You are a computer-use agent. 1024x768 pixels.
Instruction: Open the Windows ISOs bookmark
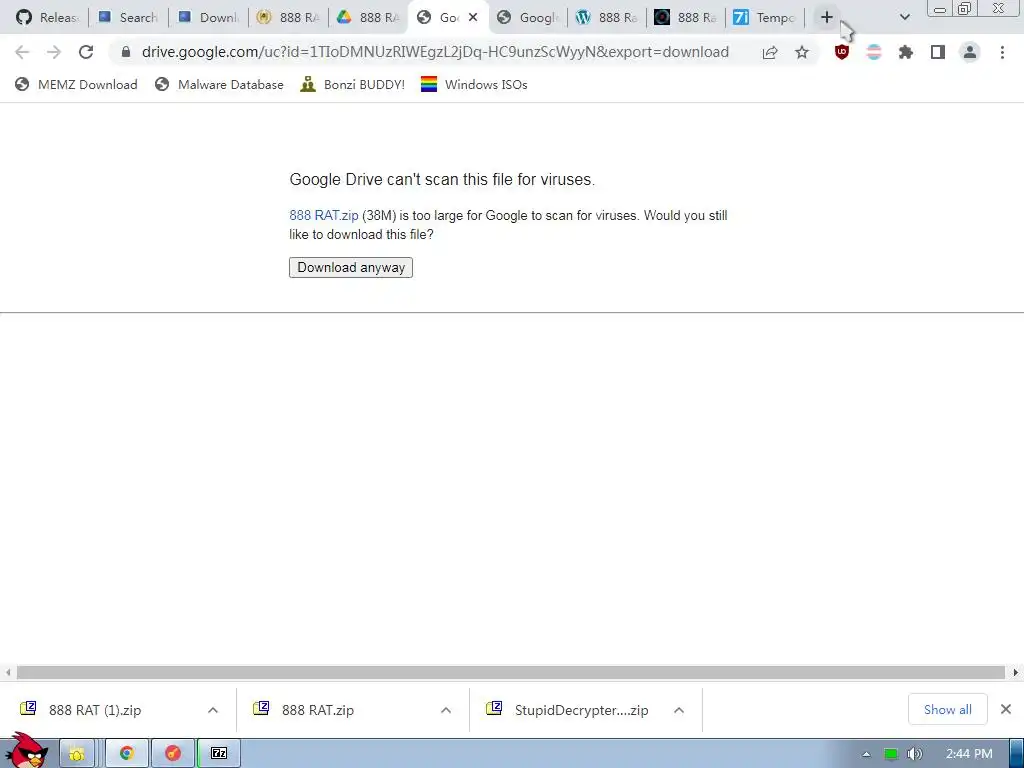[474, 84]
